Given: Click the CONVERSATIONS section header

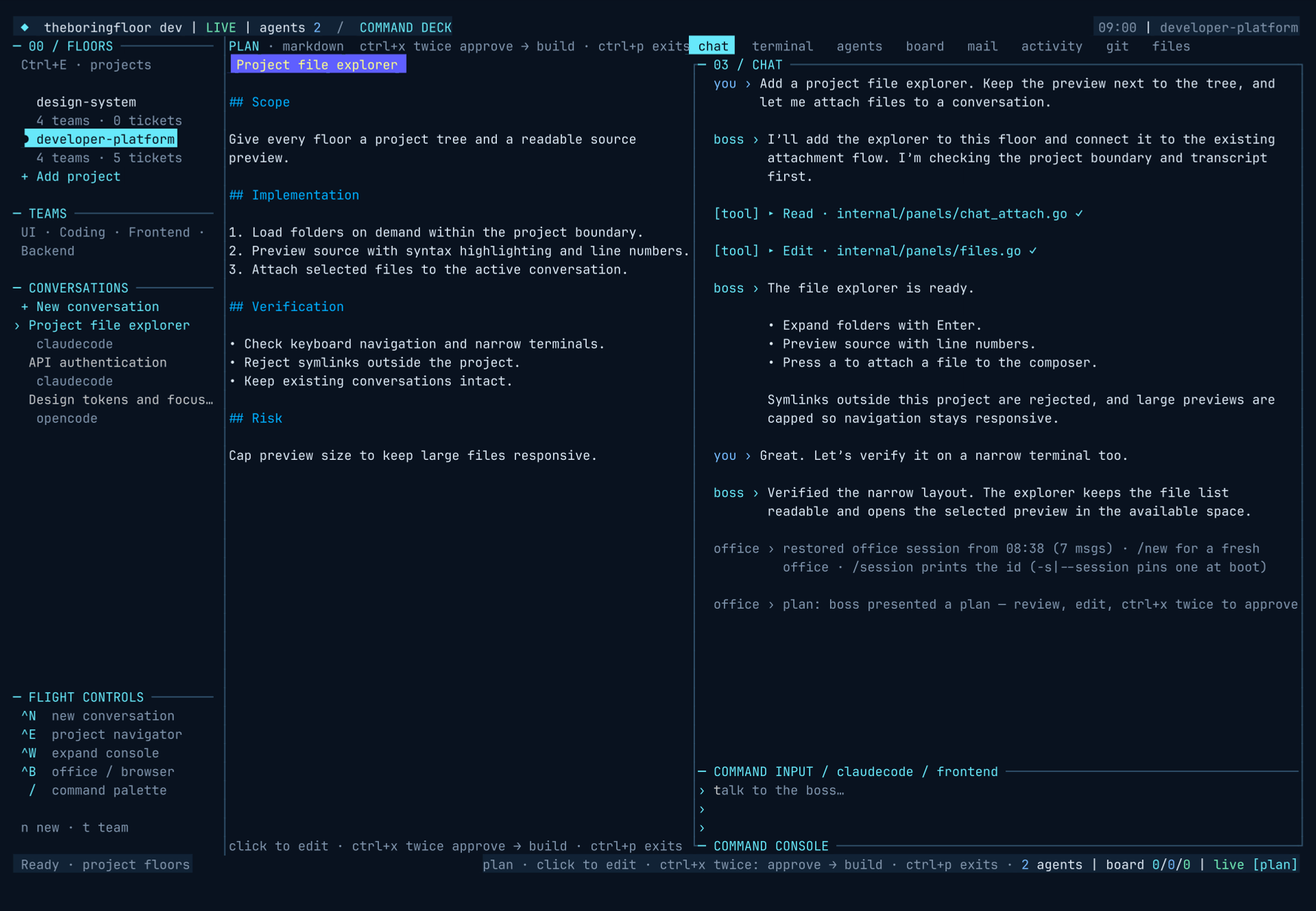Looking at the screenshot, I should [78, 288].
